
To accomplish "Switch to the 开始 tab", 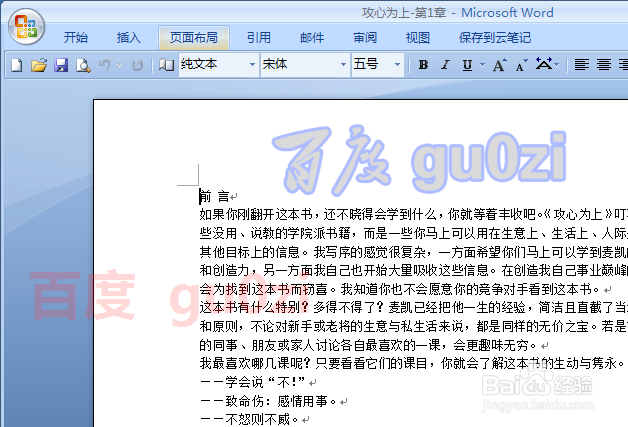I will 76,38.
